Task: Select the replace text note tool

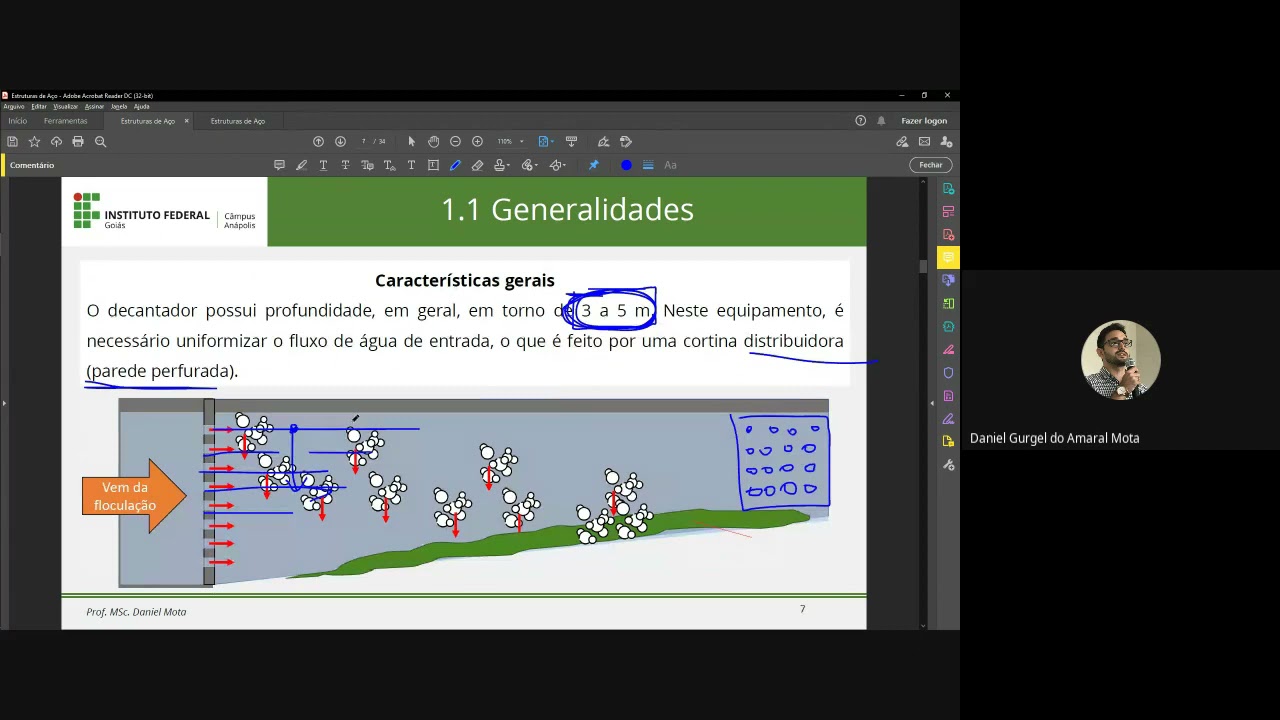Action: [367, 165]
